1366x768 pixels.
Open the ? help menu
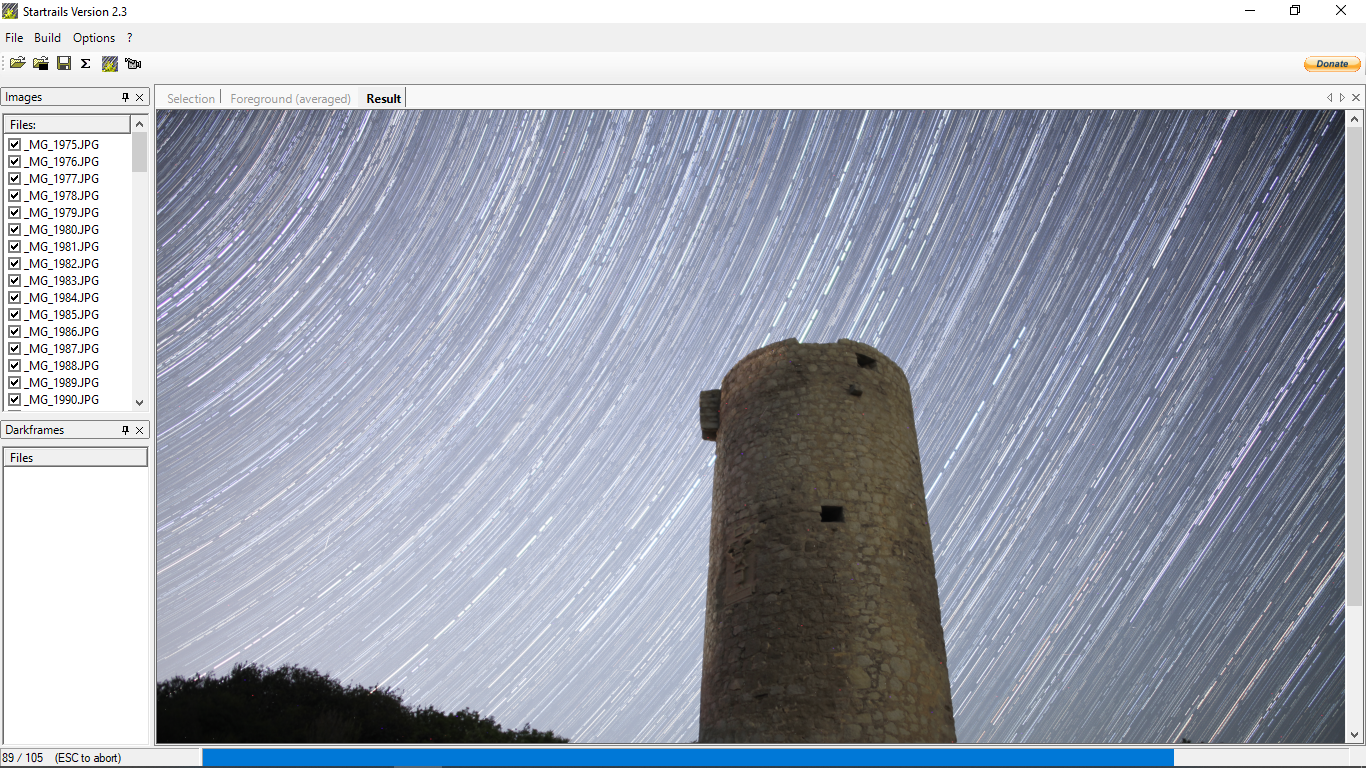click(129, 38)
